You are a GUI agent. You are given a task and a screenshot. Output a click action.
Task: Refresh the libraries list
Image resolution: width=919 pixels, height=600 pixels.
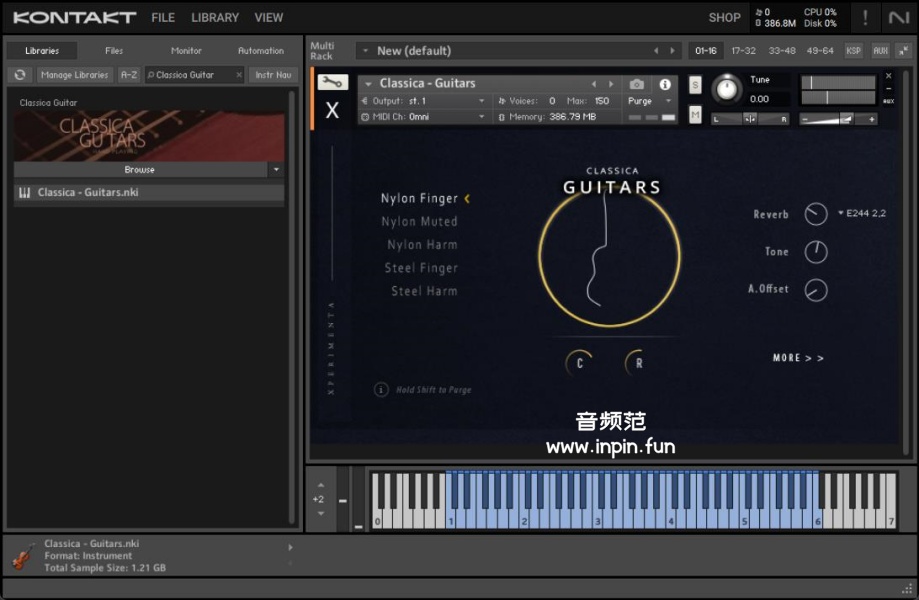click(20, 75)
